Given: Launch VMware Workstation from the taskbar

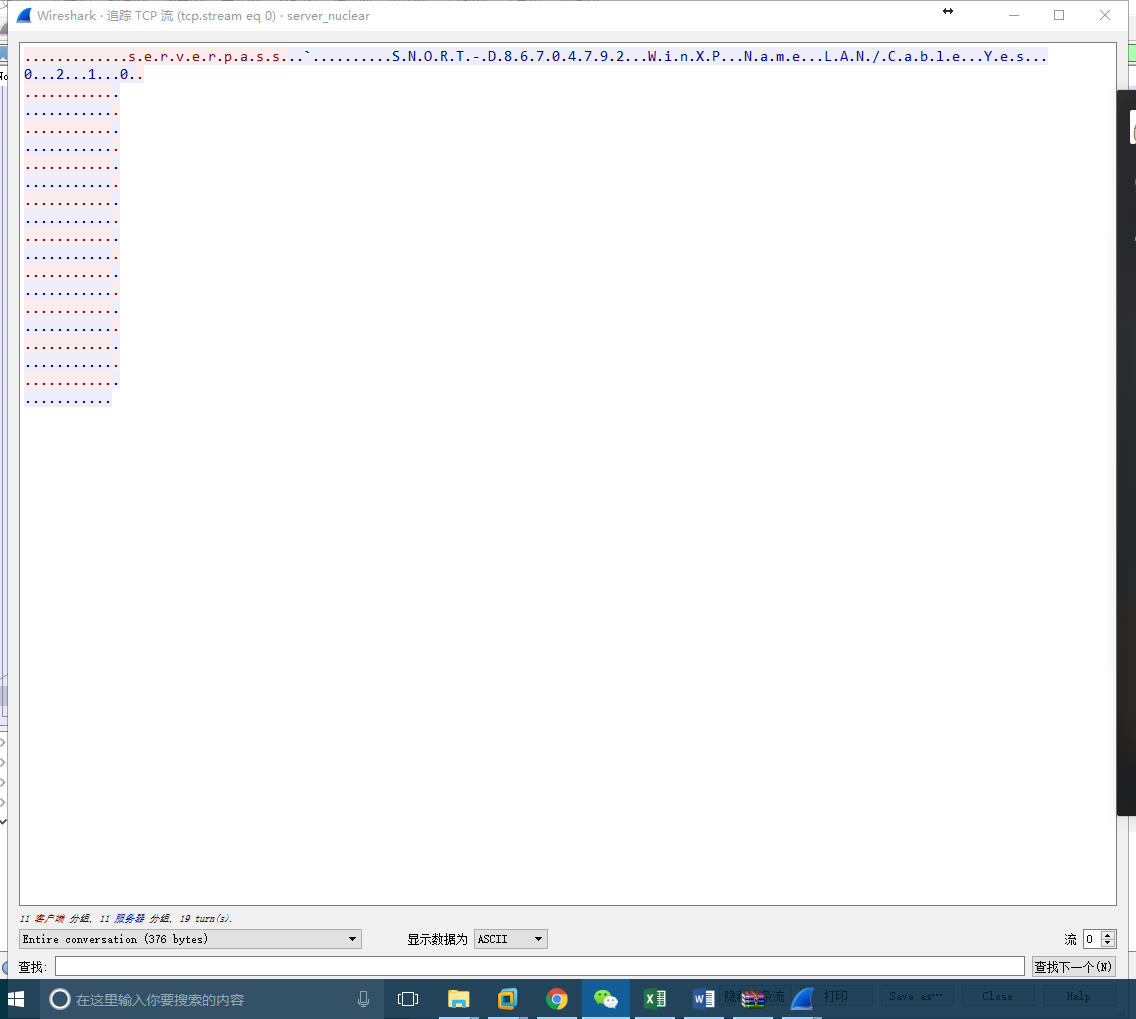Looking at the screenshot, I should tap(508, 998).
